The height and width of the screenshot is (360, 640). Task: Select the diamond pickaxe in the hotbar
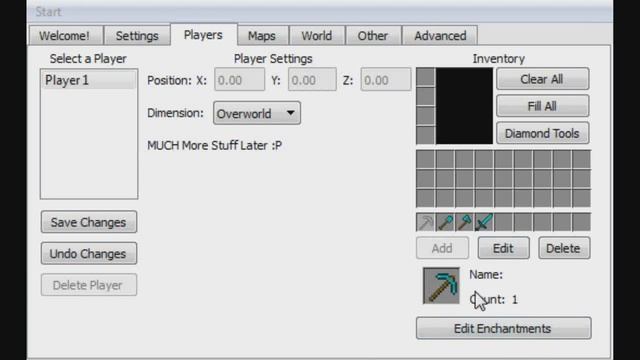tap(425, 222)
